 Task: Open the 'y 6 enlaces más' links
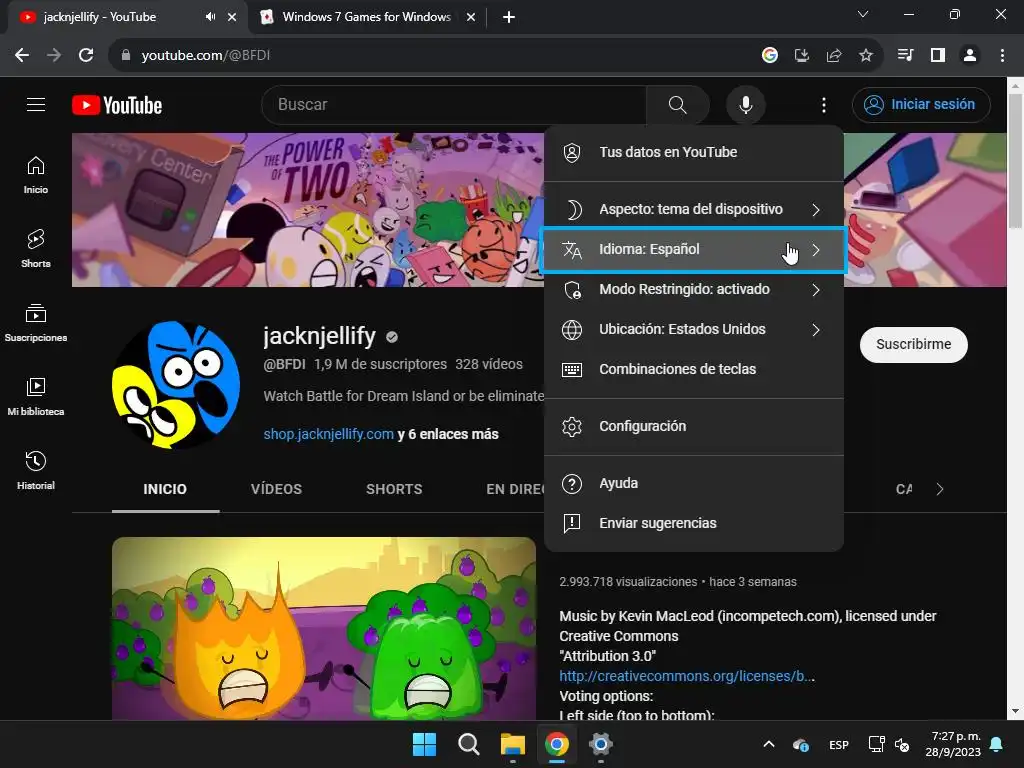(x=448, y=434)
